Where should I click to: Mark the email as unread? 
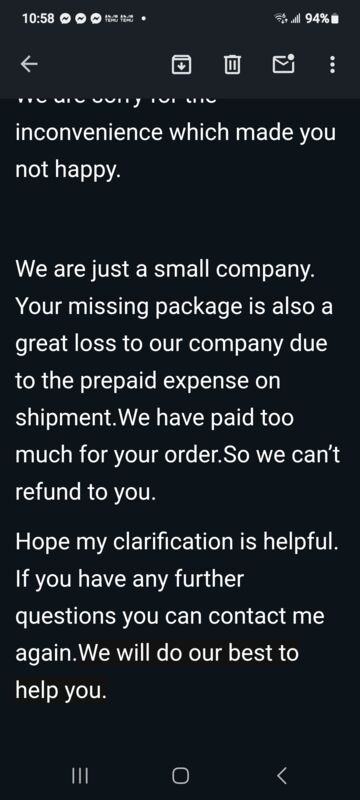click(x=284, y=64)
